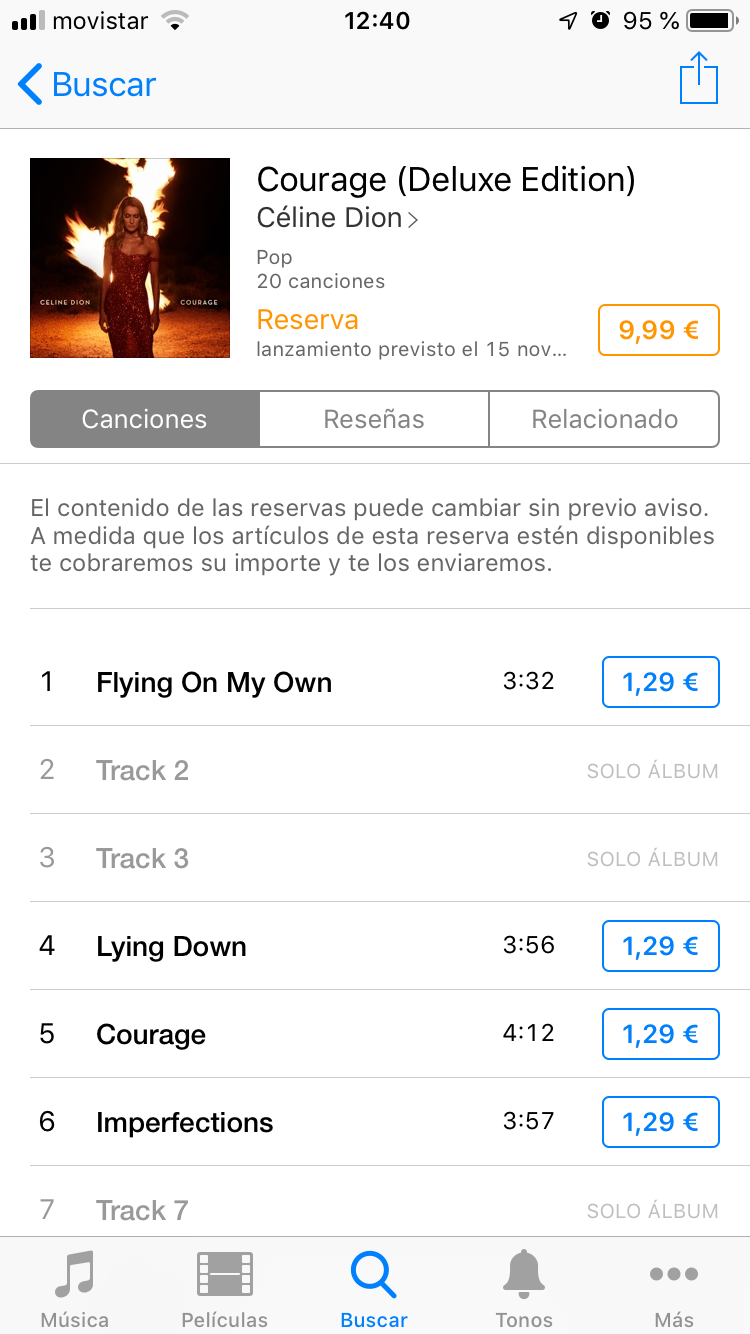This screenshot has height=1334, width=750.
Task: Switch to the Reseñas segment
Action: coord(374,419)
